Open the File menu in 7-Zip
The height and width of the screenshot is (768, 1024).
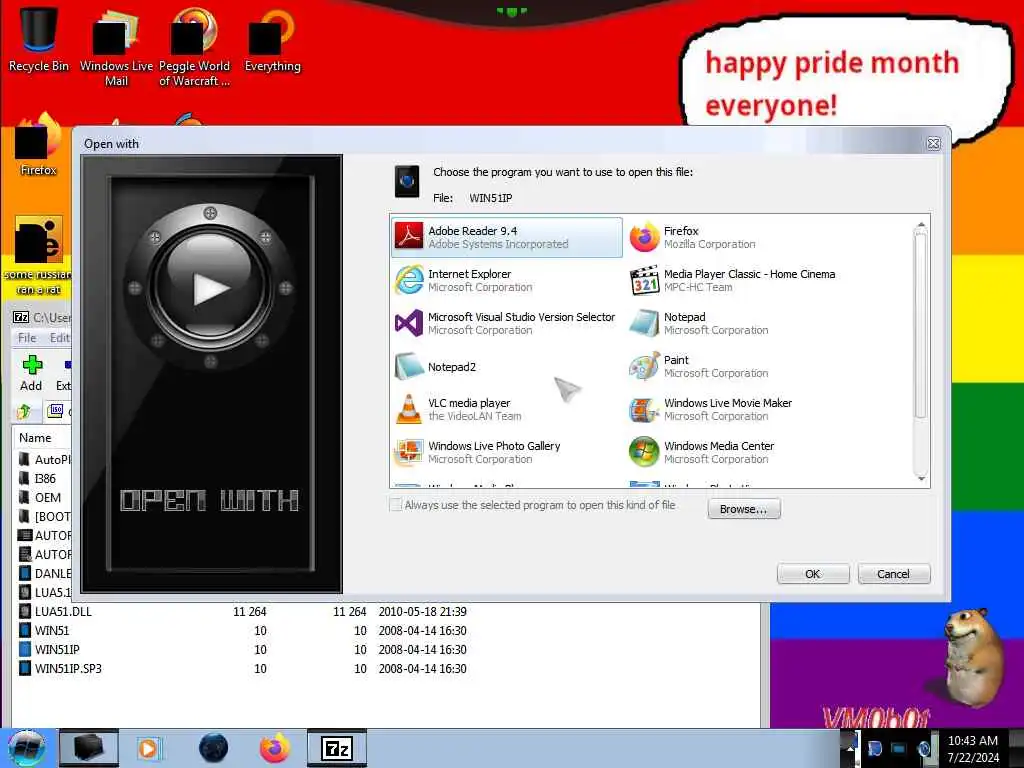(27, 338)
